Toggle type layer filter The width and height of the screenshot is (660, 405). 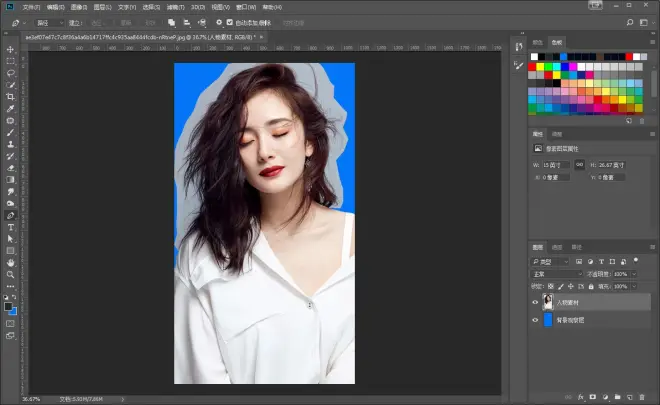tap(601, 261)
